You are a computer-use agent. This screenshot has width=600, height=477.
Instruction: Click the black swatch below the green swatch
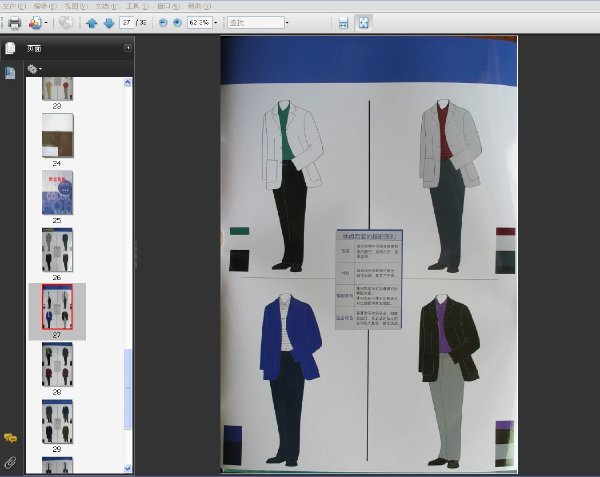(x=239, y=260)
